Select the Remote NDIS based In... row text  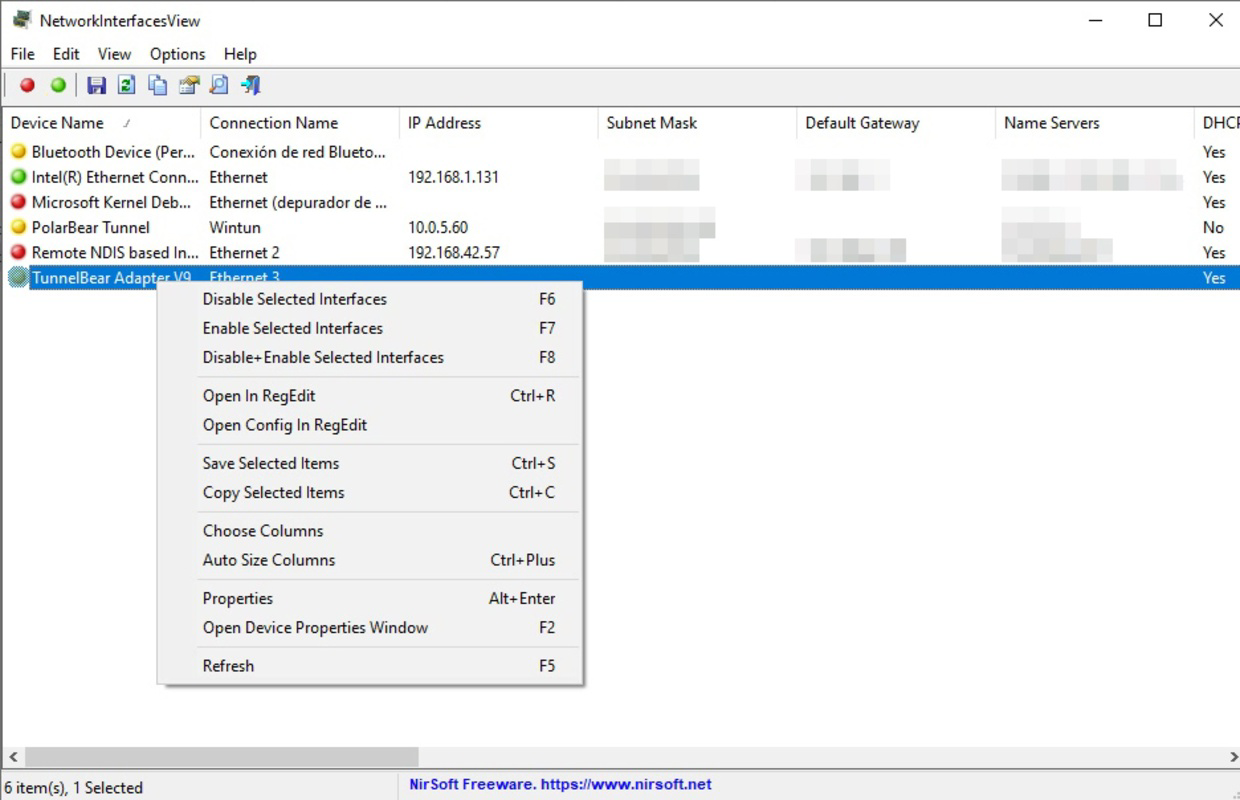coord(114,252)
